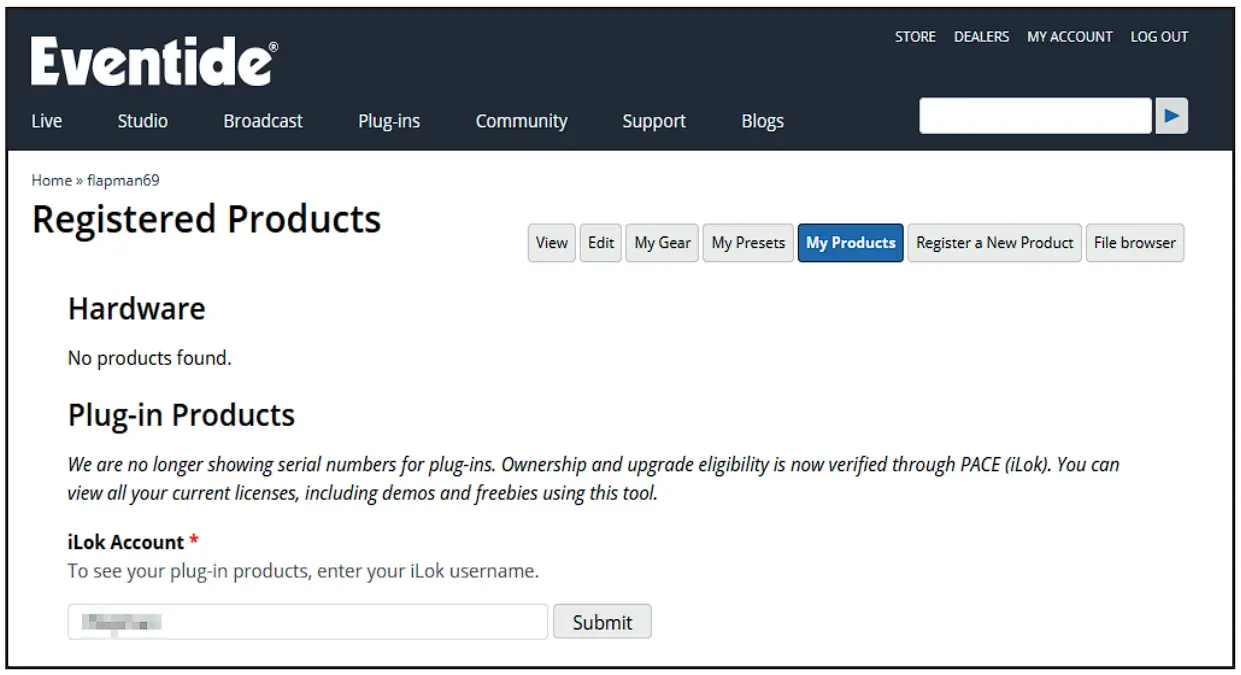Click the STORE link
Screen dimensions: 1241x675
[915, 37]
